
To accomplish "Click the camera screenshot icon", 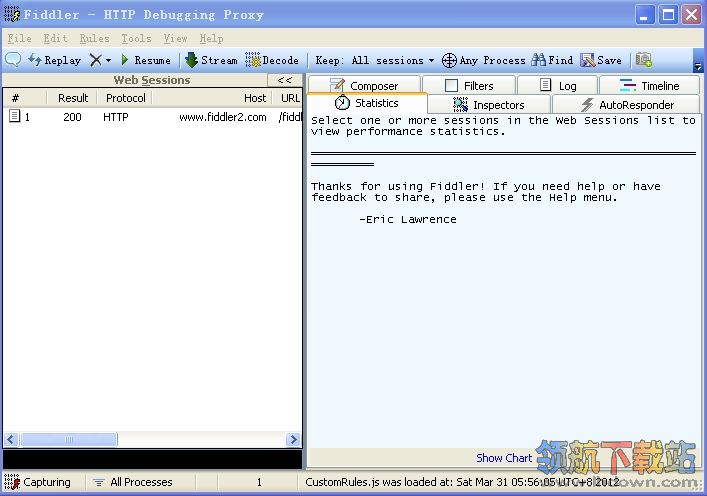I will (644, 60).
